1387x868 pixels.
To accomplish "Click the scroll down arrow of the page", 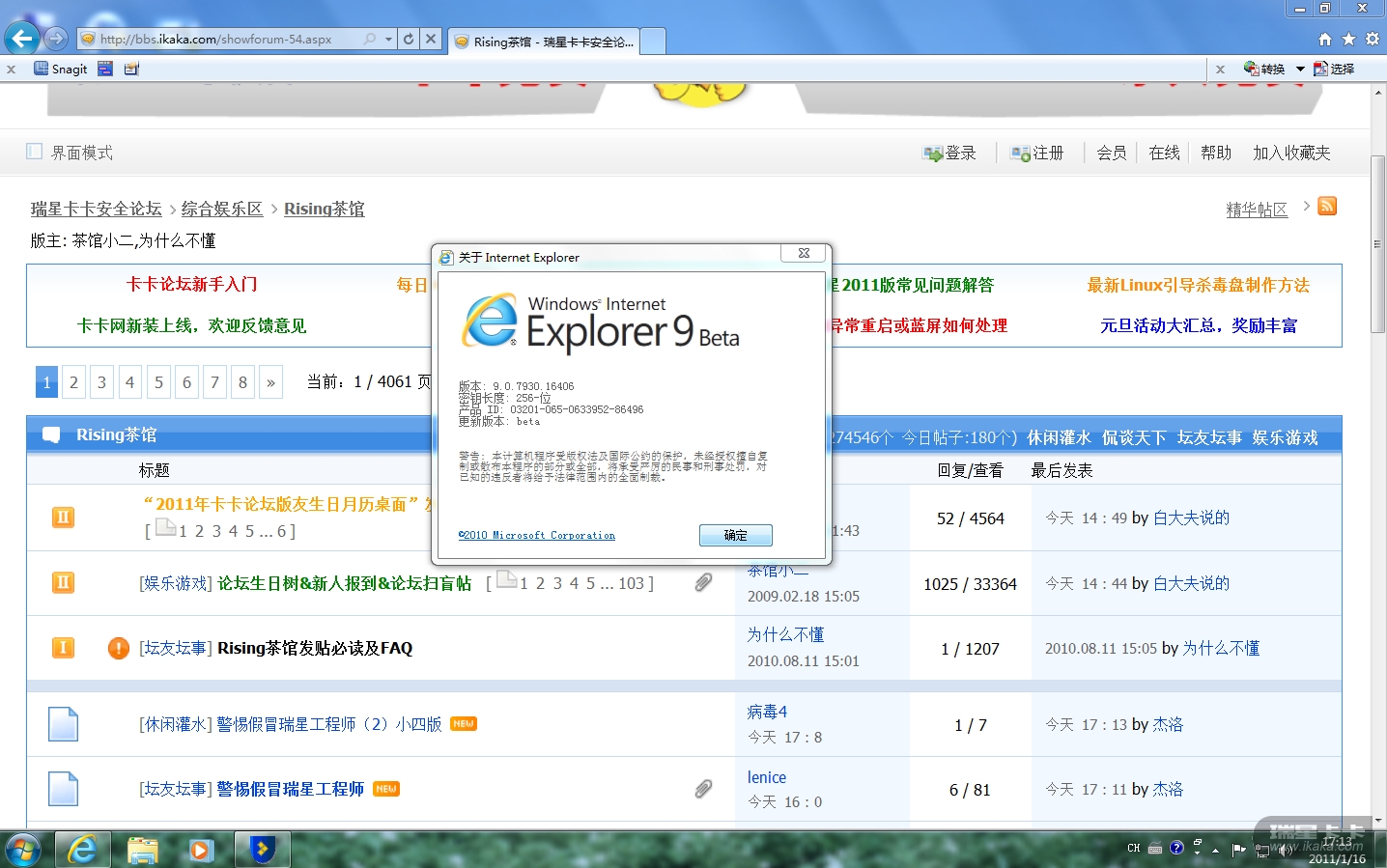I will [x=1378, y=821].
